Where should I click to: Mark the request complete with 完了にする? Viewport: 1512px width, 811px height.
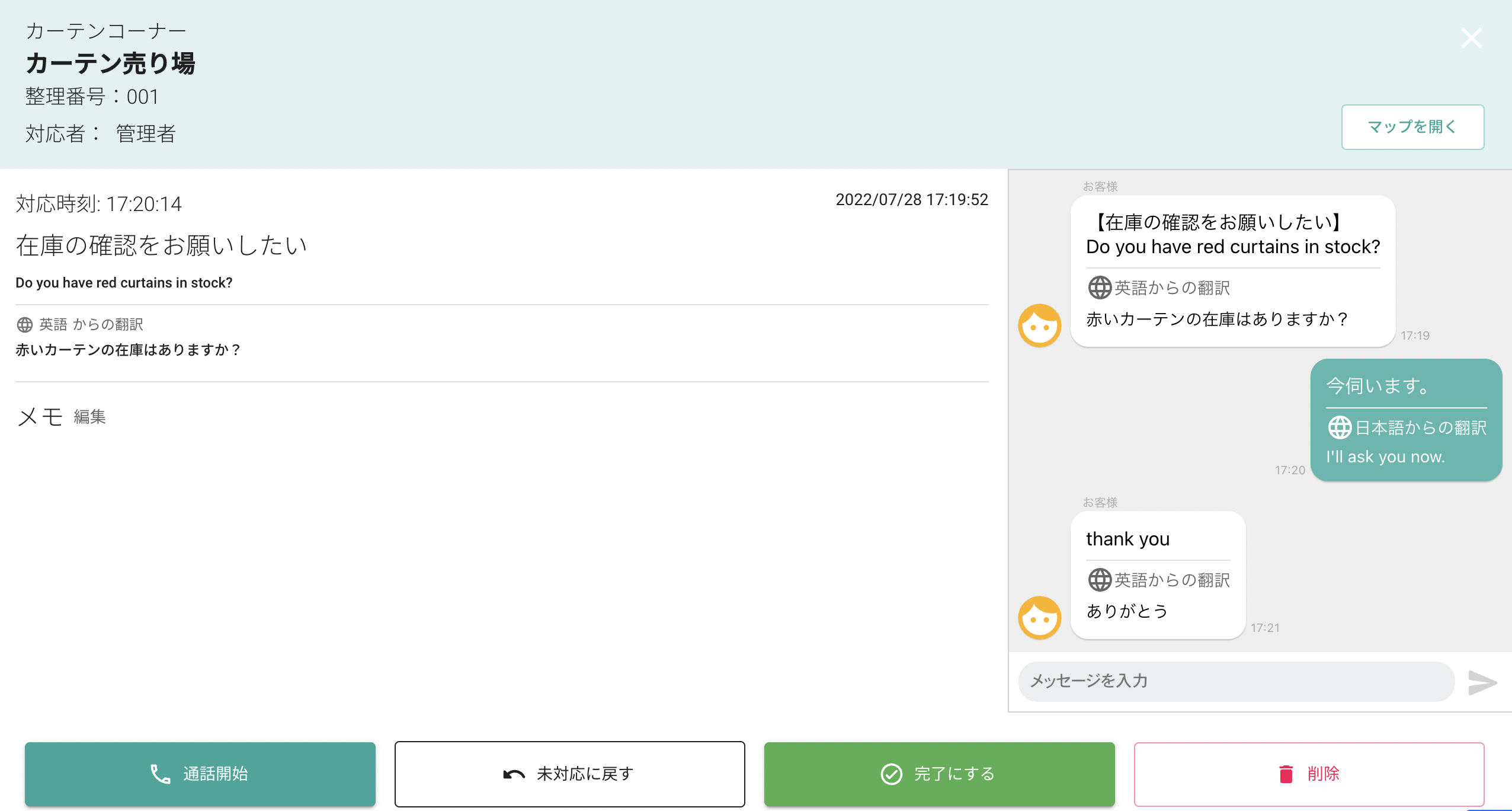(x=939, y=774)
